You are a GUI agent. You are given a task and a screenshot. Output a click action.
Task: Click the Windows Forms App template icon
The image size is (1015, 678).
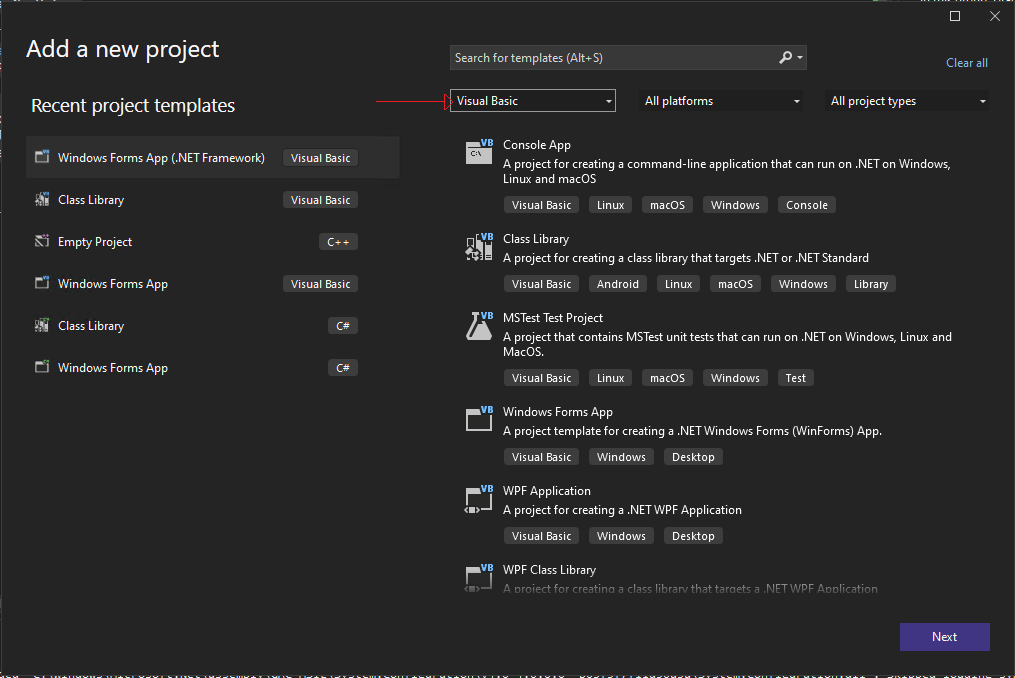pos(478,419)
